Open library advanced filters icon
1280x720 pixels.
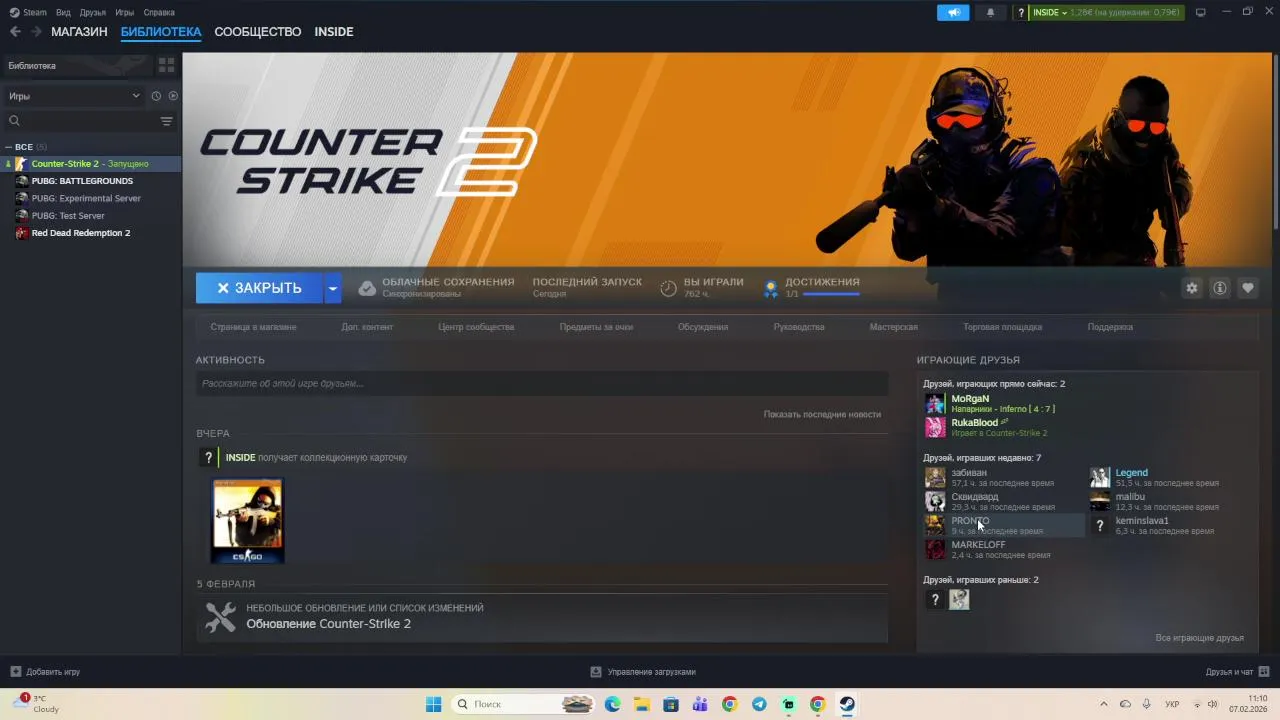click(167, 121)
